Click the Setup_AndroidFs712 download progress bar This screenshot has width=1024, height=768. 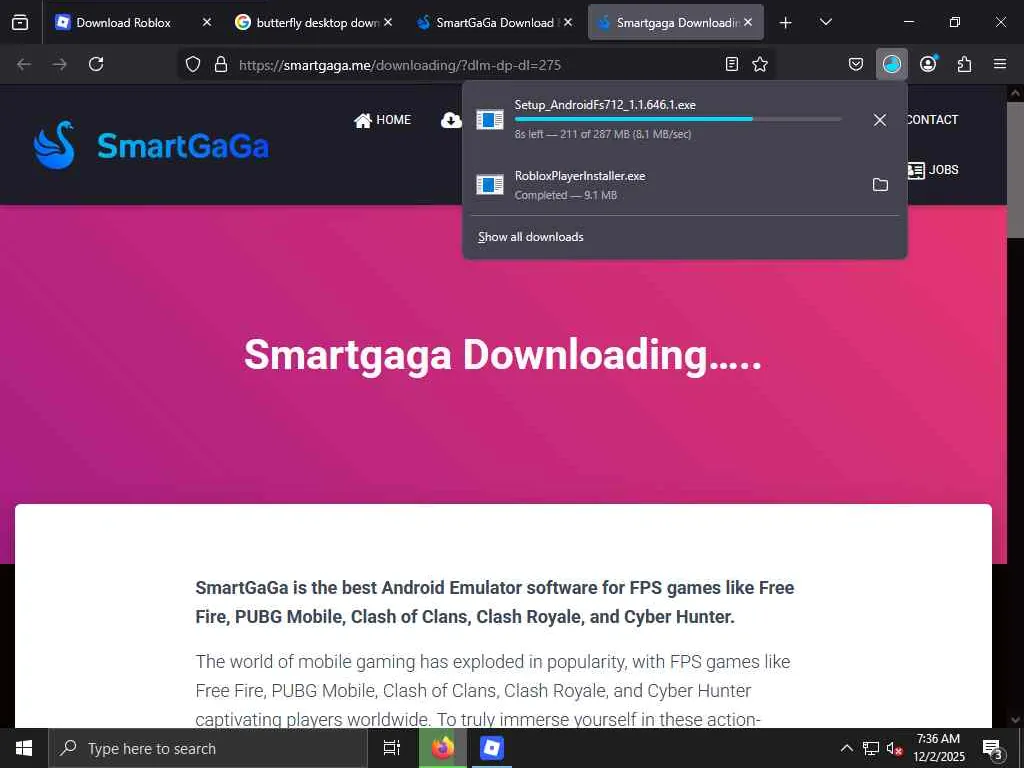[x=678, y=119]
